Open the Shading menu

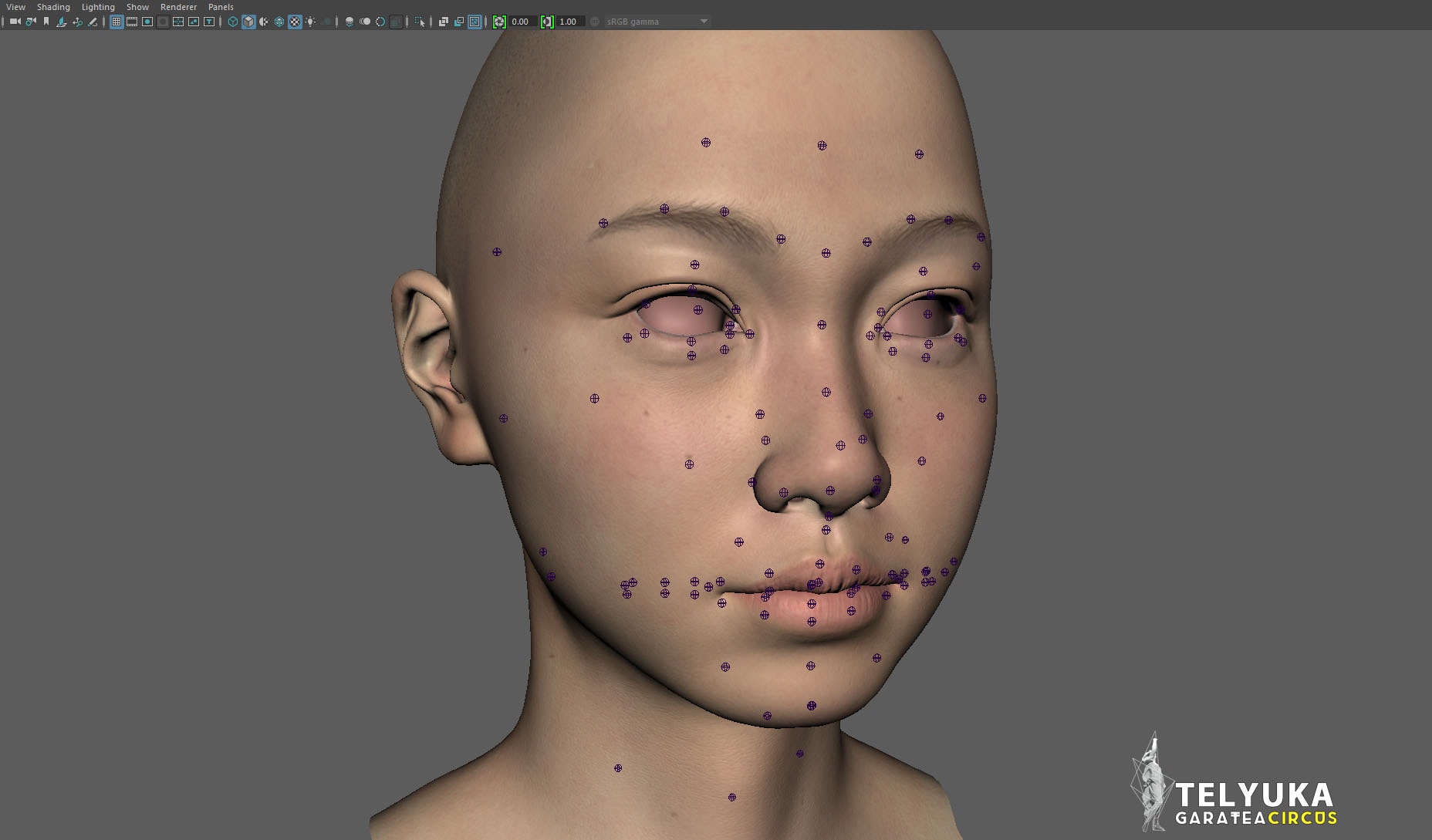click(53, 7)
